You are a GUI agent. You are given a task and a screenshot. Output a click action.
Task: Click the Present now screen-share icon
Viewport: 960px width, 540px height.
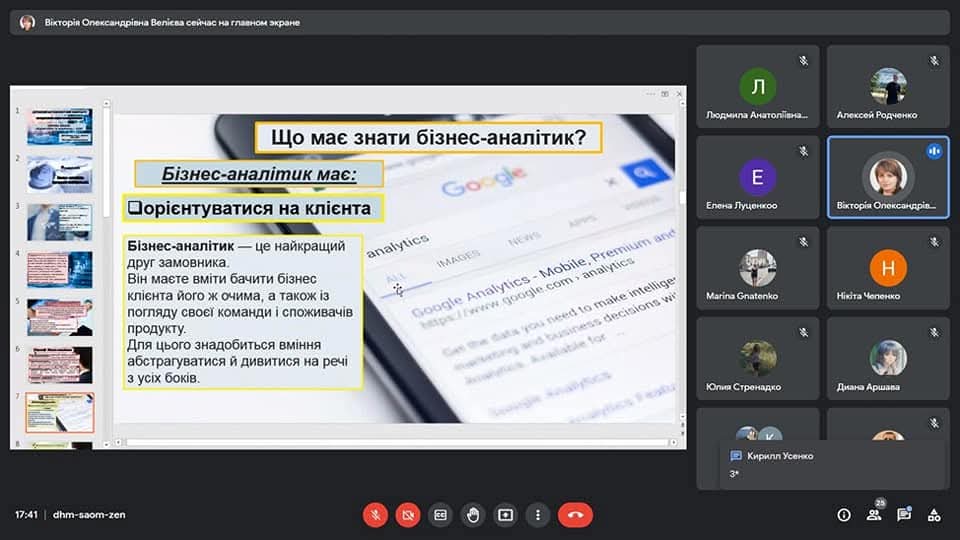coord(505,515)
